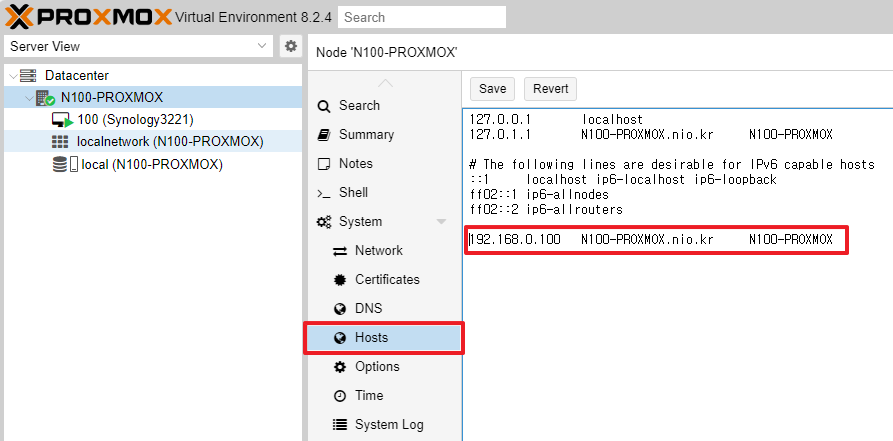This screenshot has height=441, width=893.
Task: Click the Time clock icon
Action: pos(340,396)
